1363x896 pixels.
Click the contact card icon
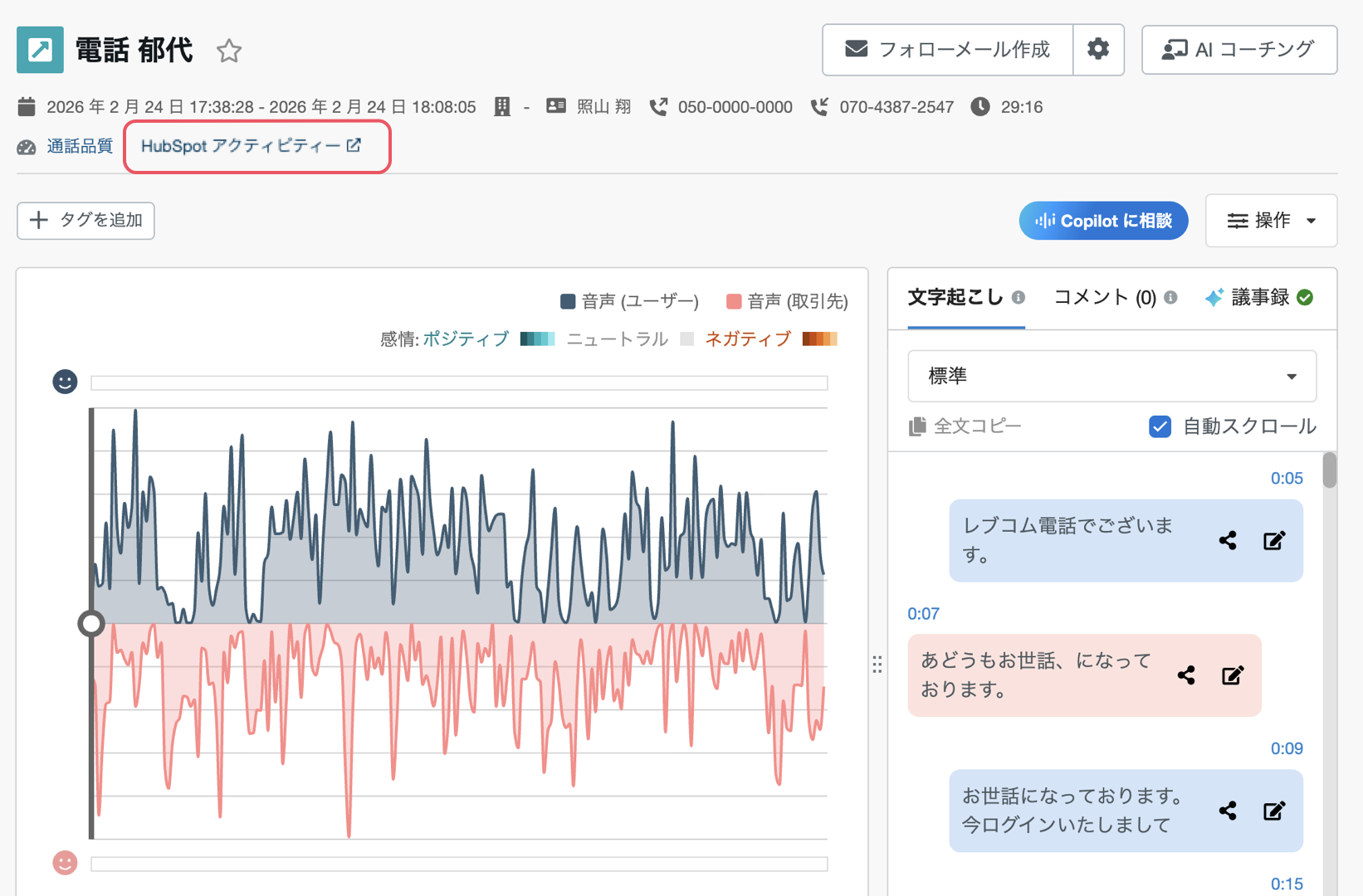[x=556, y=106]
